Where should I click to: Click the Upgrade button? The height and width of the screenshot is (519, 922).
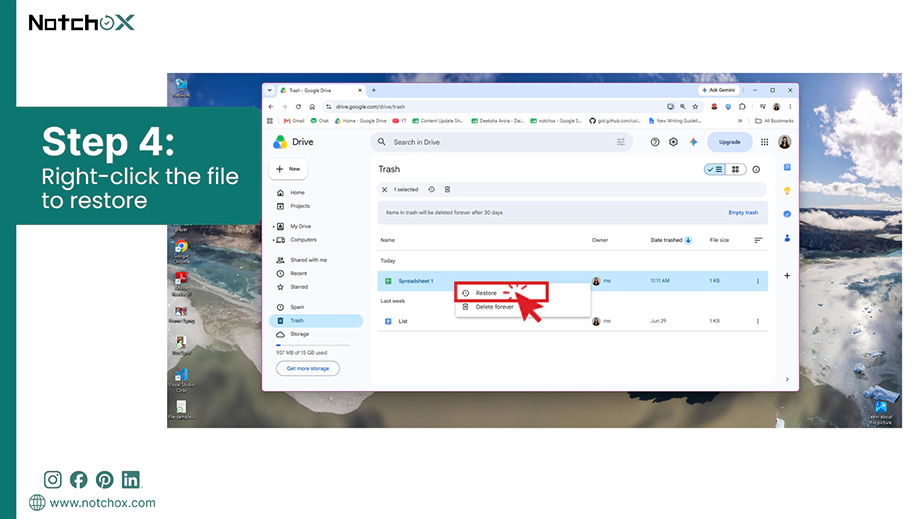tap(729, 142)
